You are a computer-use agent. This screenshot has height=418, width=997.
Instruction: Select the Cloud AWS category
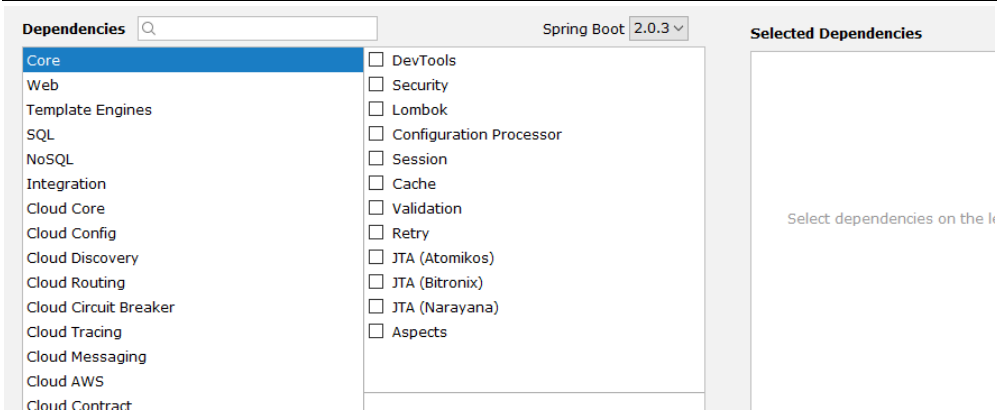point(193,381)
